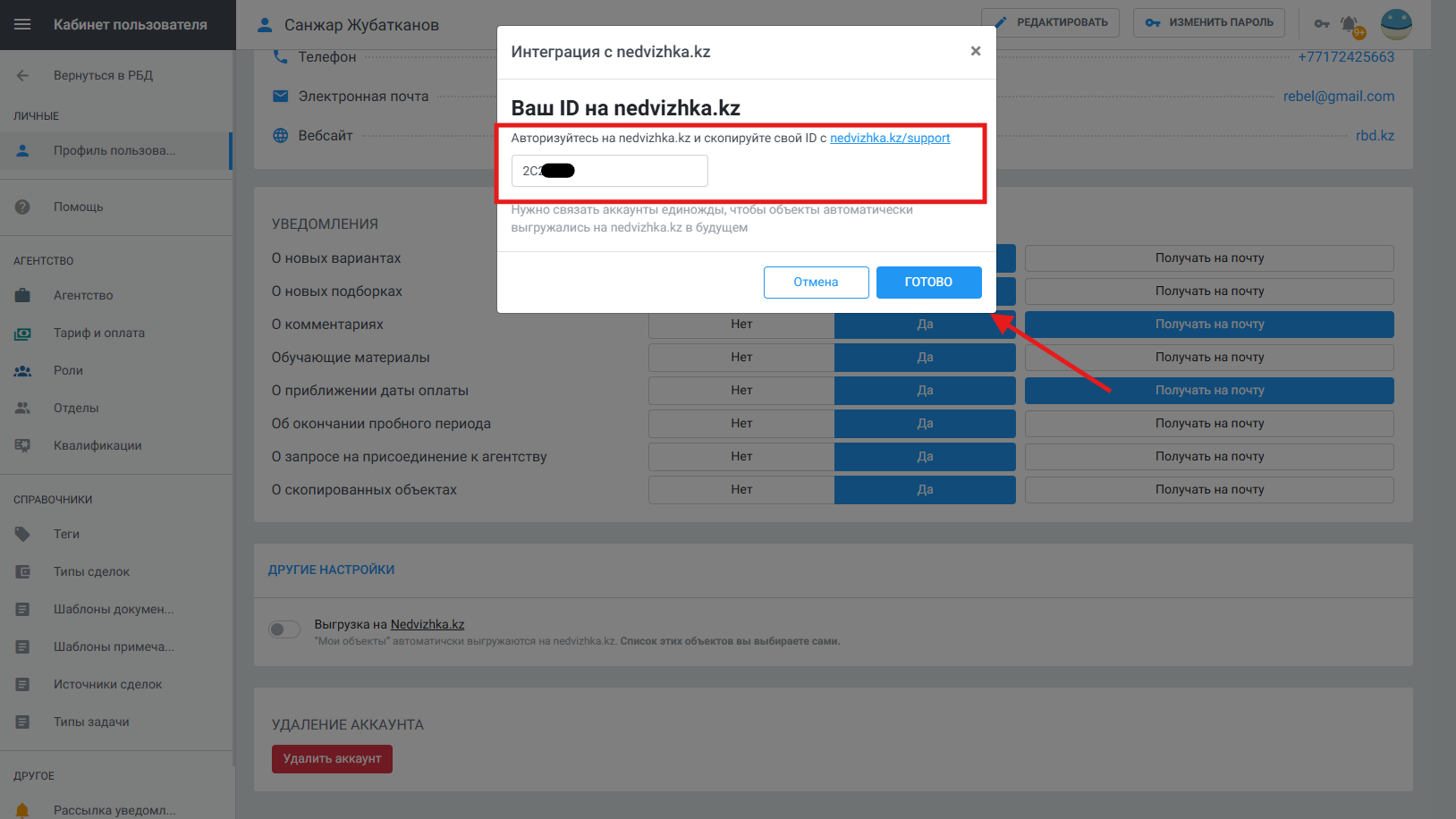Click the ДРУГИЕ НАСТРОЙКИ heading
1456x819 pixels.
coord(331,570)
